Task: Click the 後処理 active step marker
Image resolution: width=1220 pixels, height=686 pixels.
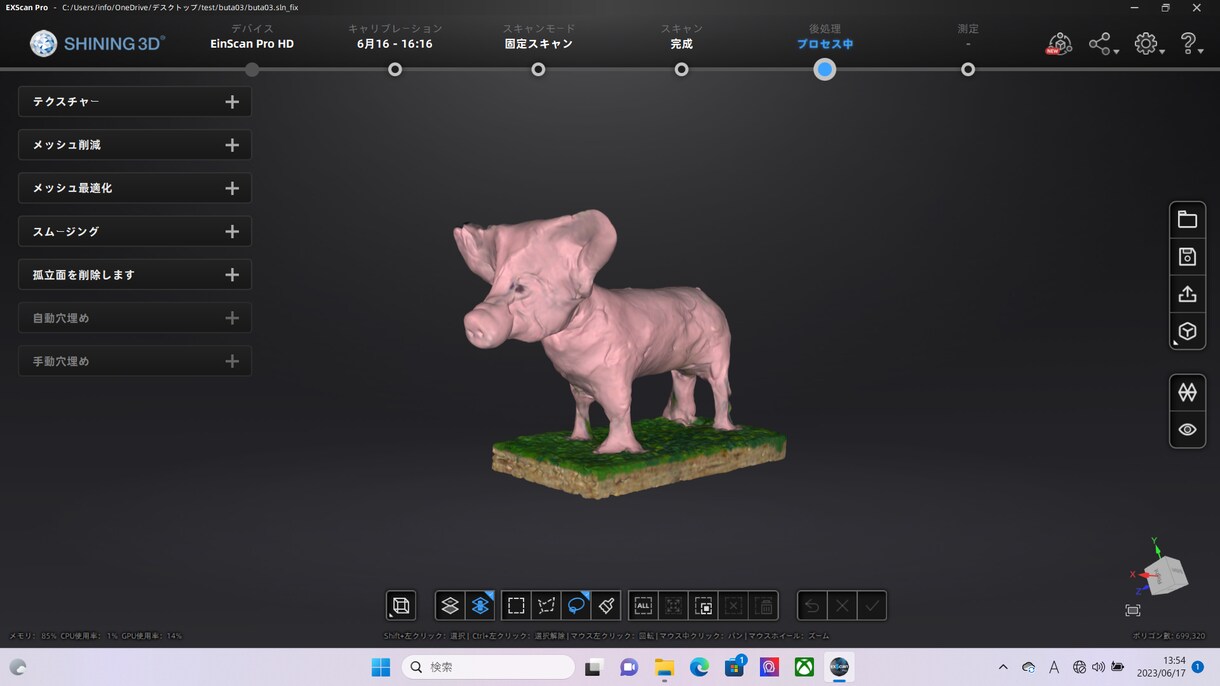Action: pos(824,69)
